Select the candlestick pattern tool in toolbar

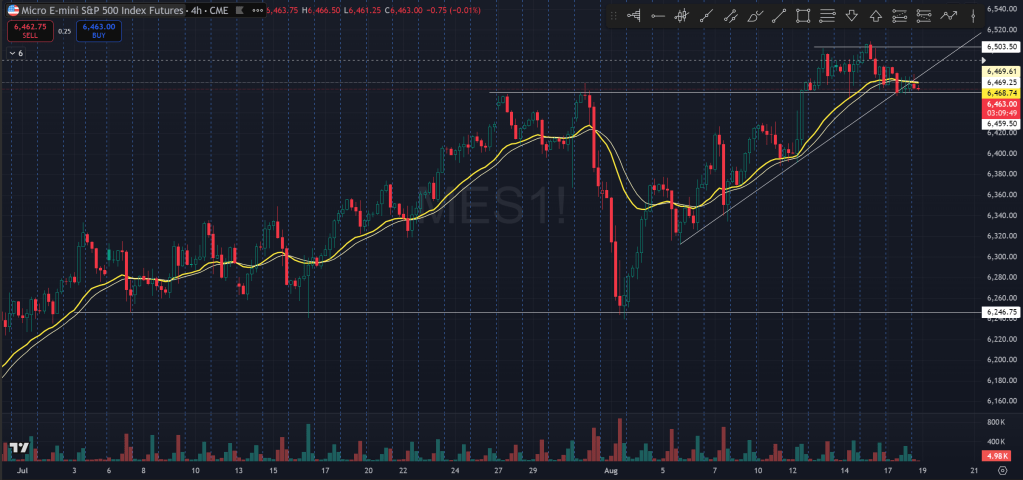[x=681, y=16]
